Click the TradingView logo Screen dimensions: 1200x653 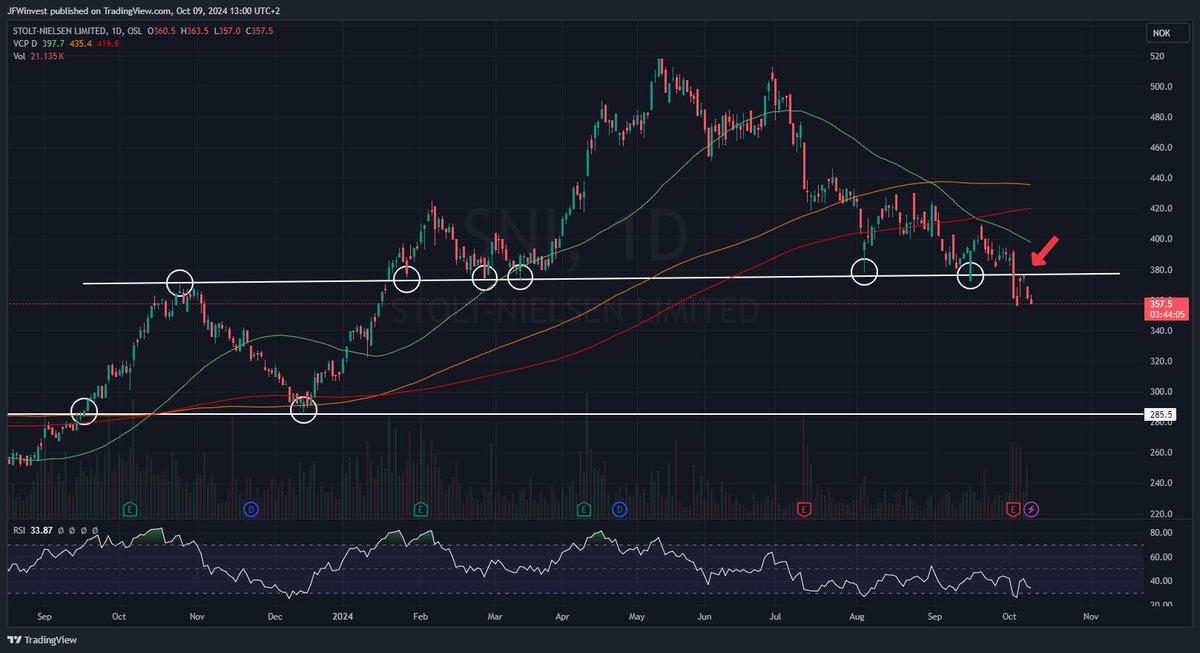[x=43, y=639]
